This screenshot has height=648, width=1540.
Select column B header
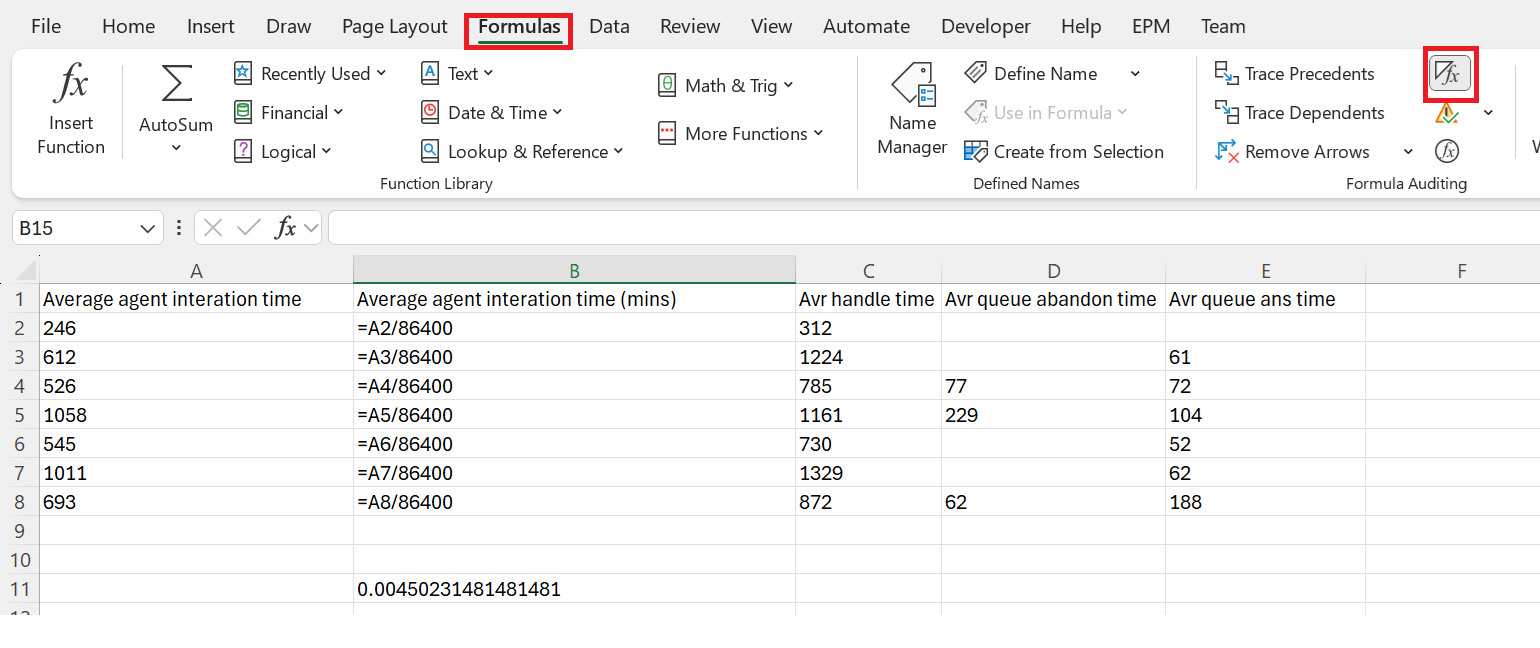point(574,270)
